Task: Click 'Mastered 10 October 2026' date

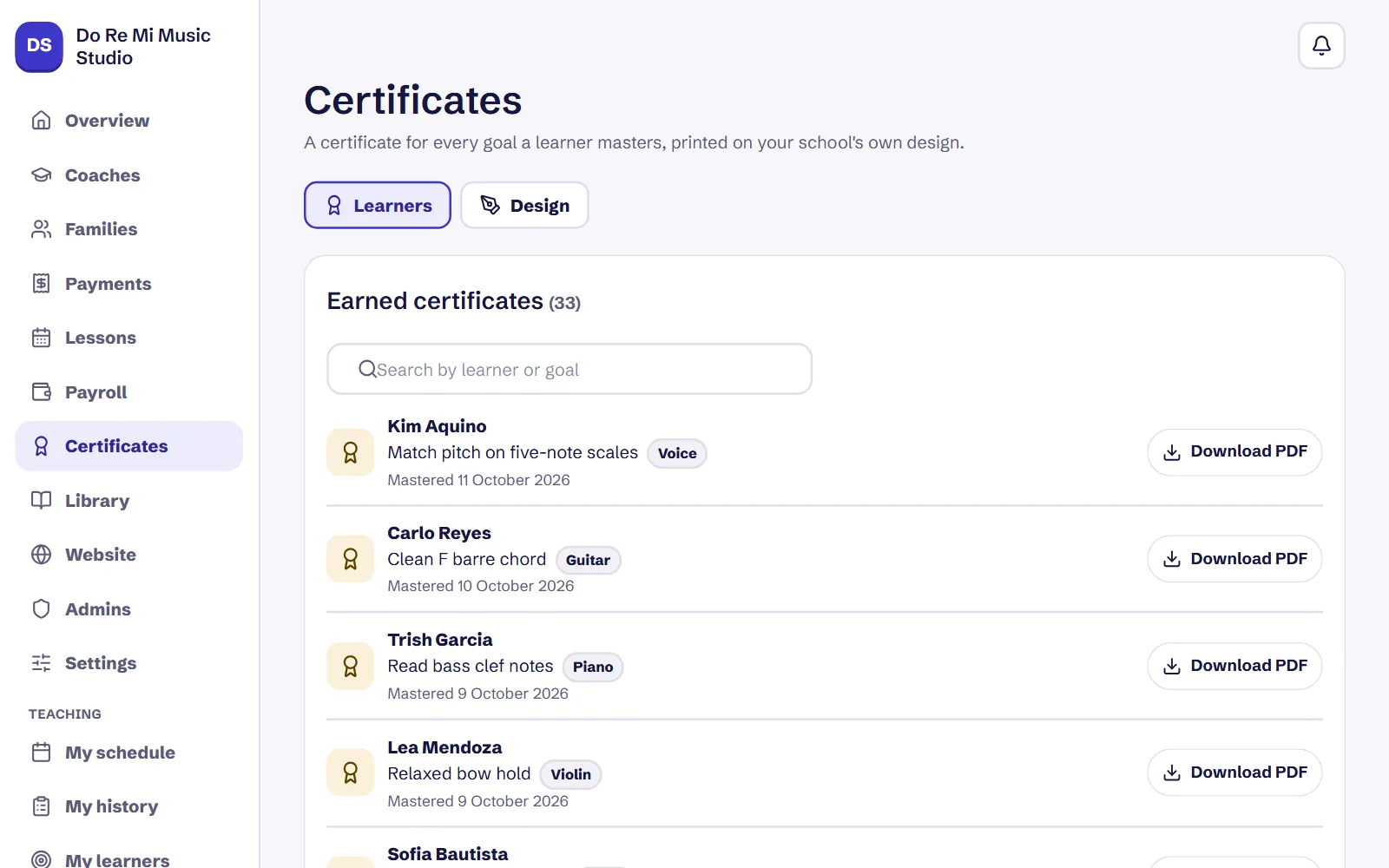Action: (x=480, y=586)
